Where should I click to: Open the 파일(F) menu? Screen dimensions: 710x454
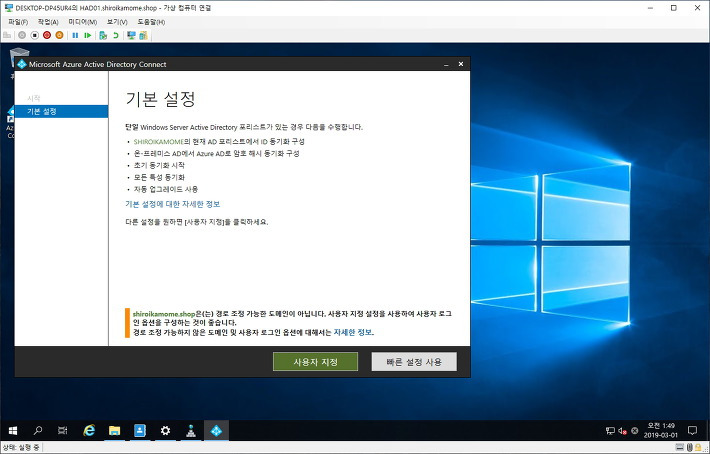[18, 22]
